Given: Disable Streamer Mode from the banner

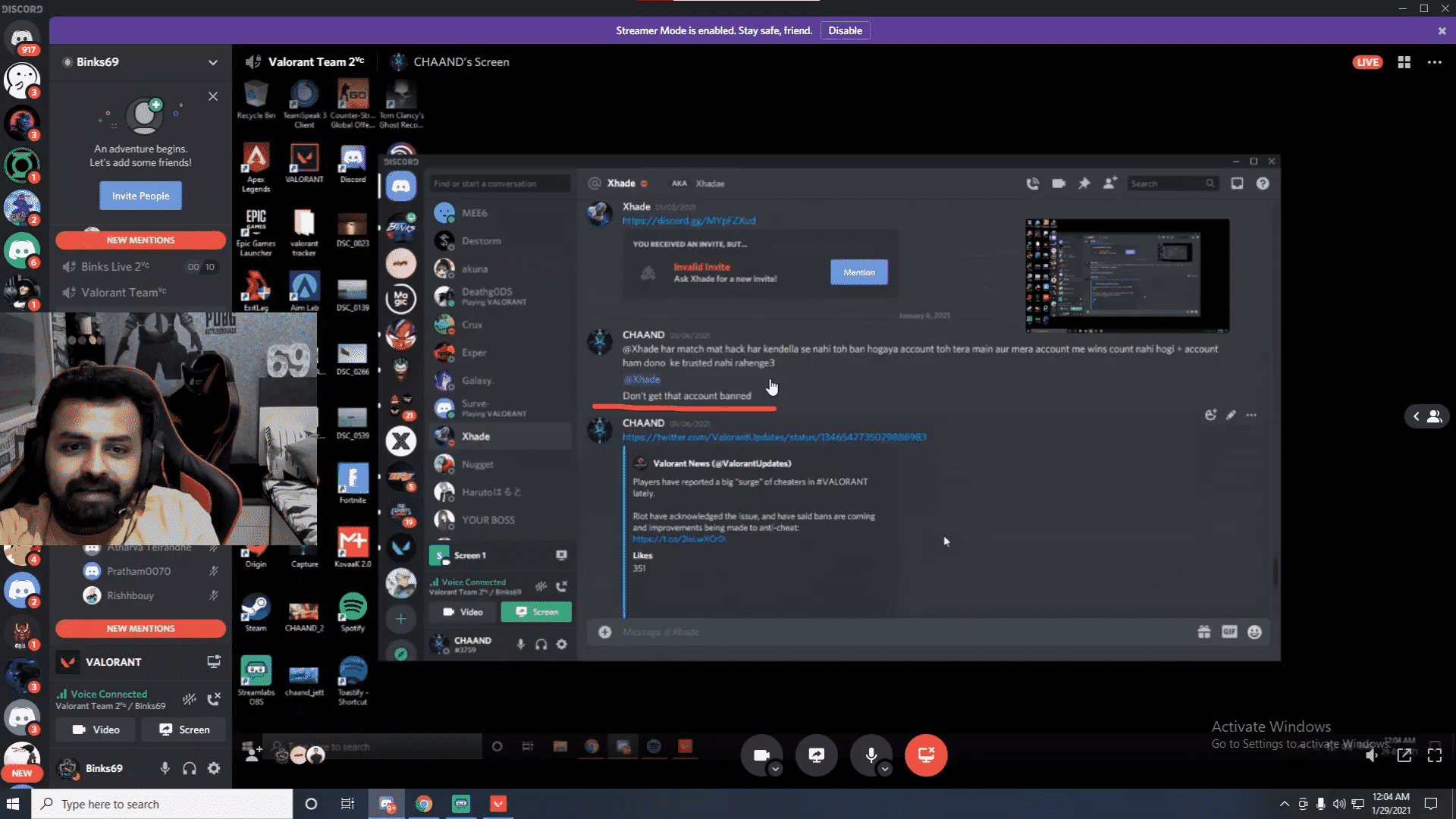Looking at the screenshot, I should tap(845, 31).
